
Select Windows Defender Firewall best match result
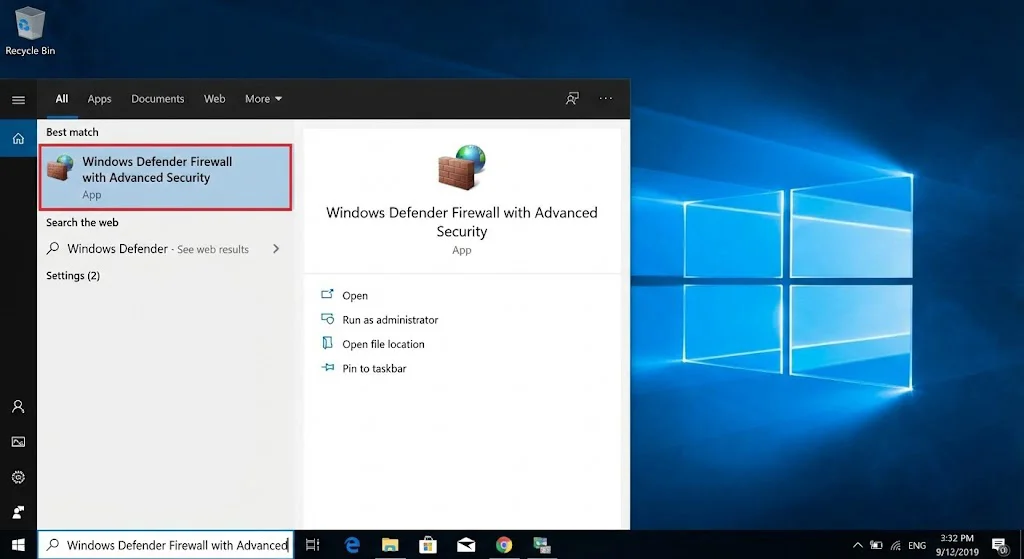click(165, 177)
